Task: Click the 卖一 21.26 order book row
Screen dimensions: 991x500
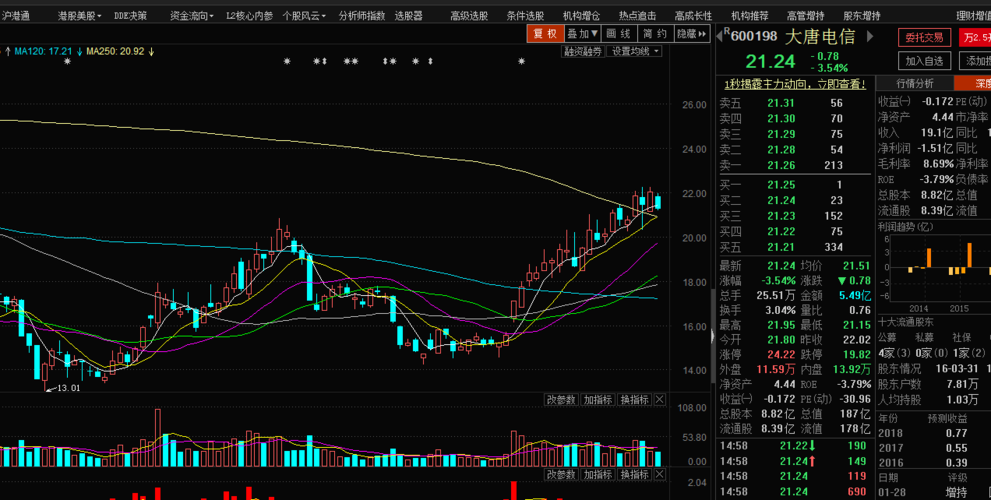Action: 795,165
